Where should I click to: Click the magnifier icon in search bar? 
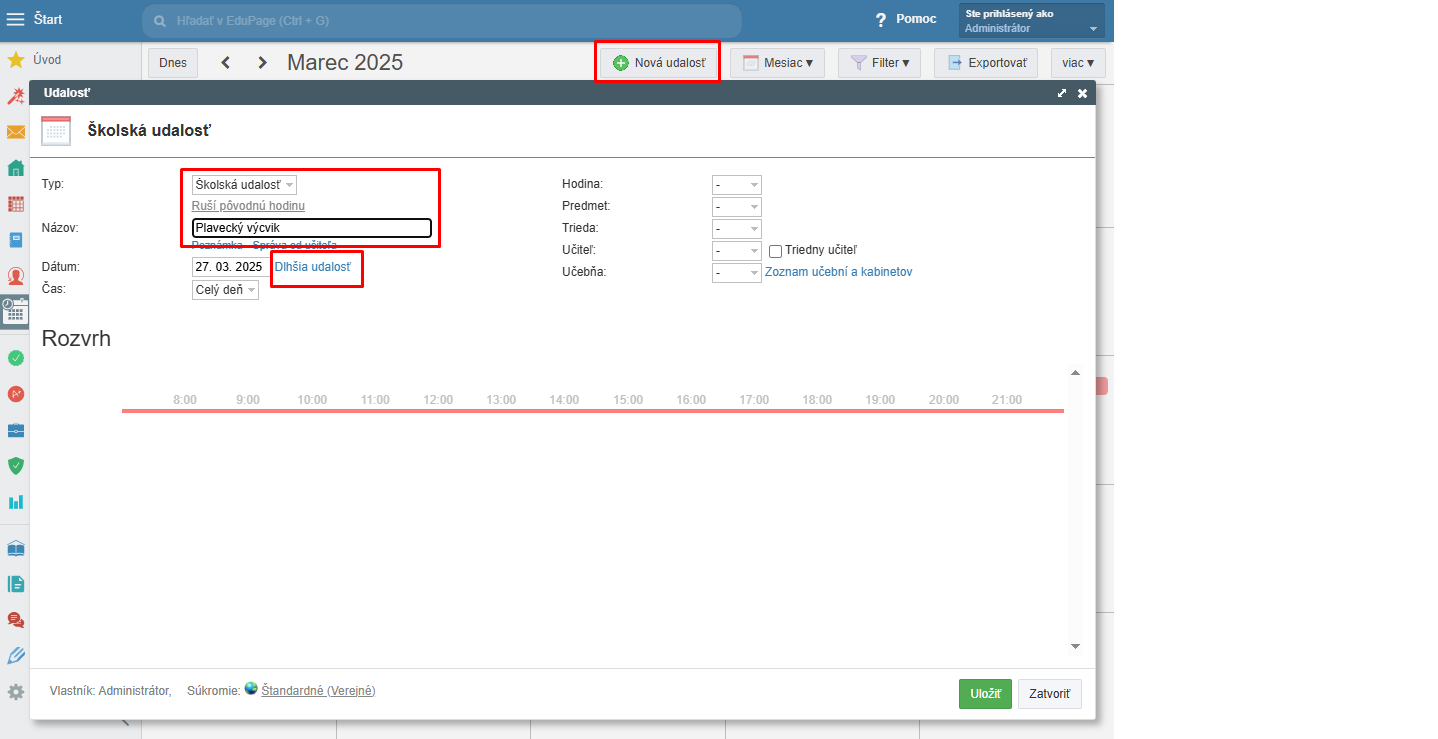(159, 20)
